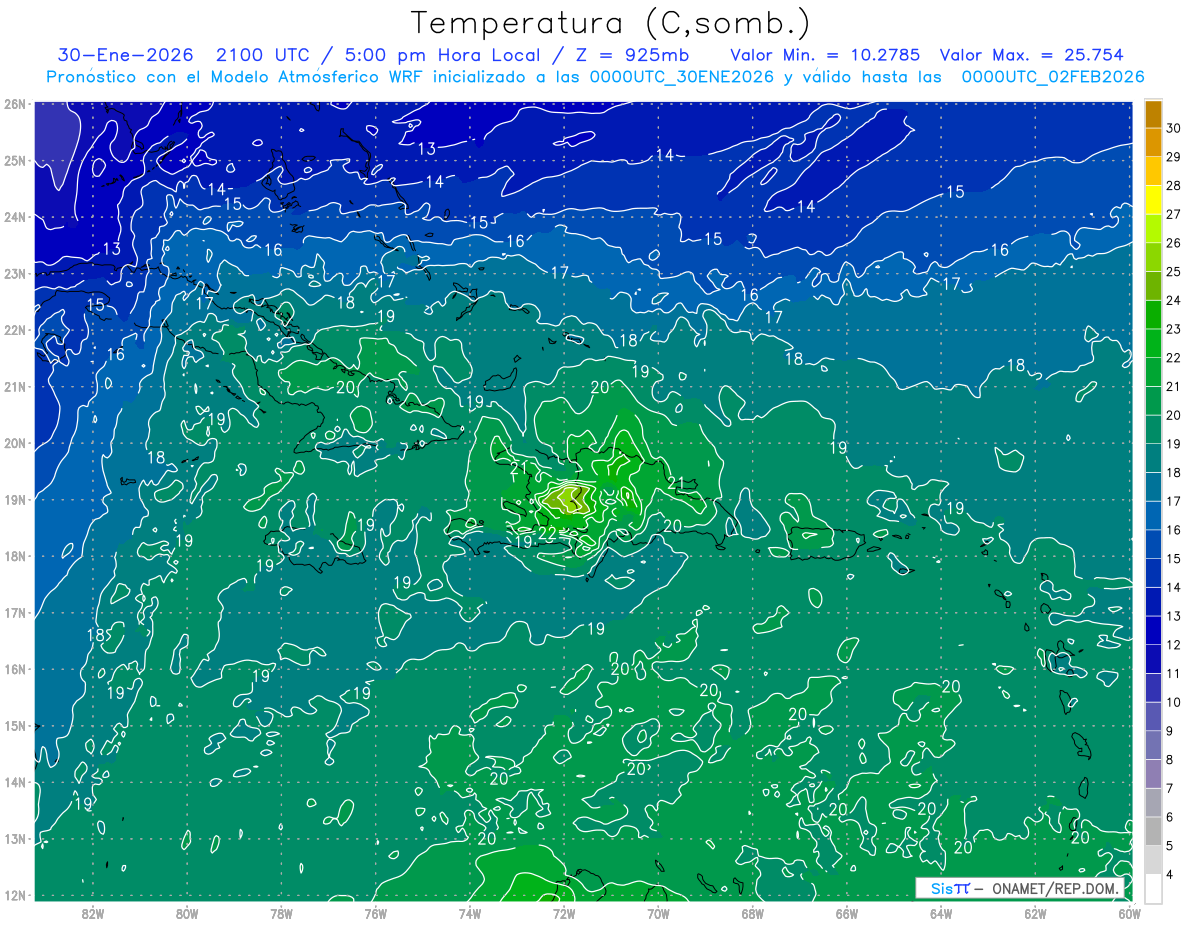1200x927 pixels.
Task: Click the "76W" longitude axis label
Action: pyautogui.click(x=375, y=913)
